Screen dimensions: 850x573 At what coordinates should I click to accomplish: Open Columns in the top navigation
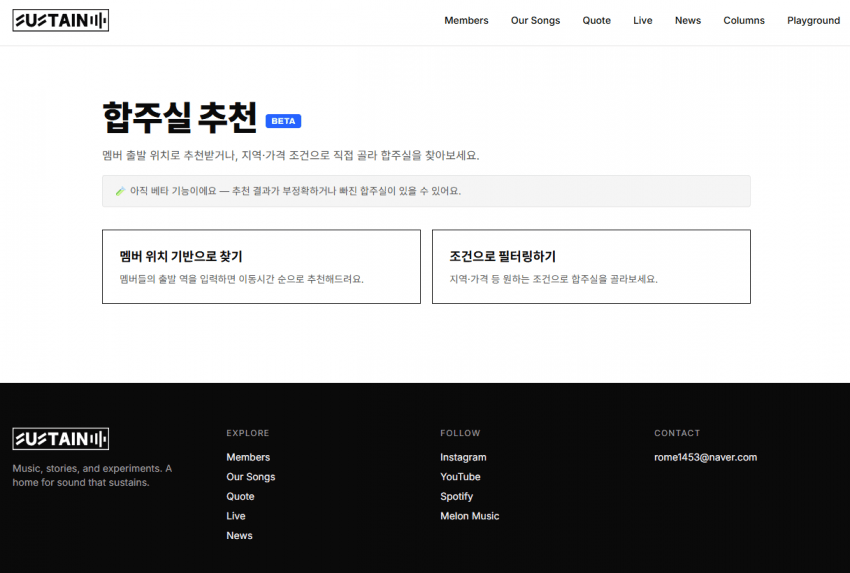pos(744,21)
